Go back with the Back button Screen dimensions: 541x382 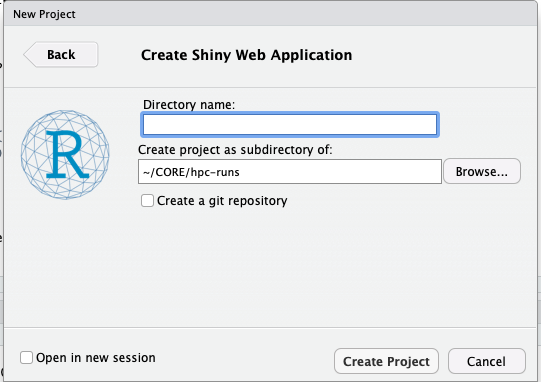[x=61, y=55]
